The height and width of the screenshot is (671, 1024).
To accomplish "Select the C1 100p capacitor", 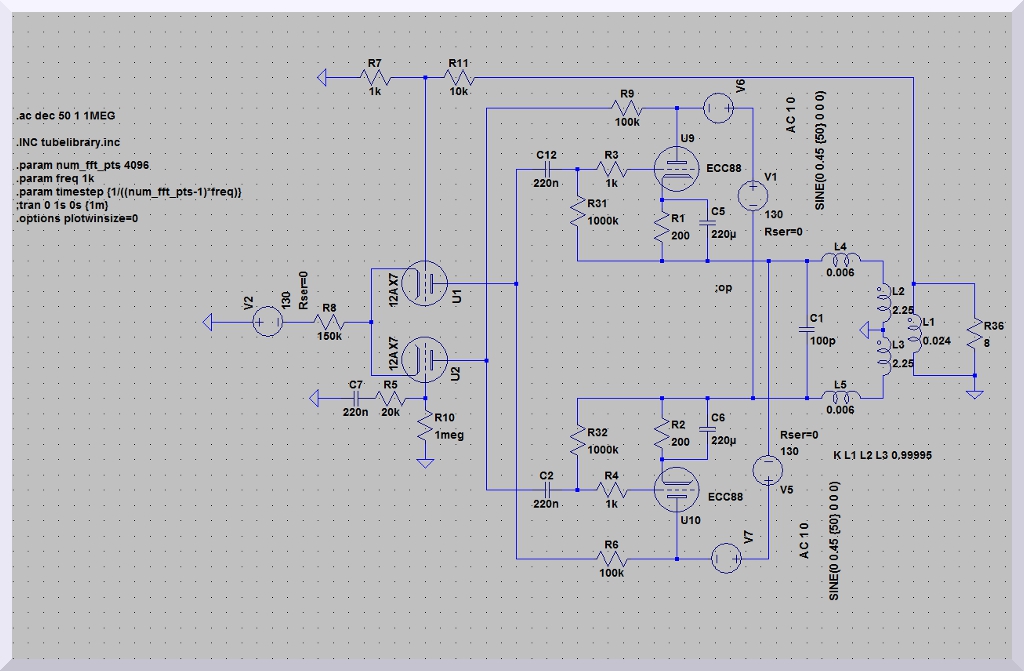I will tap(806, 327).
